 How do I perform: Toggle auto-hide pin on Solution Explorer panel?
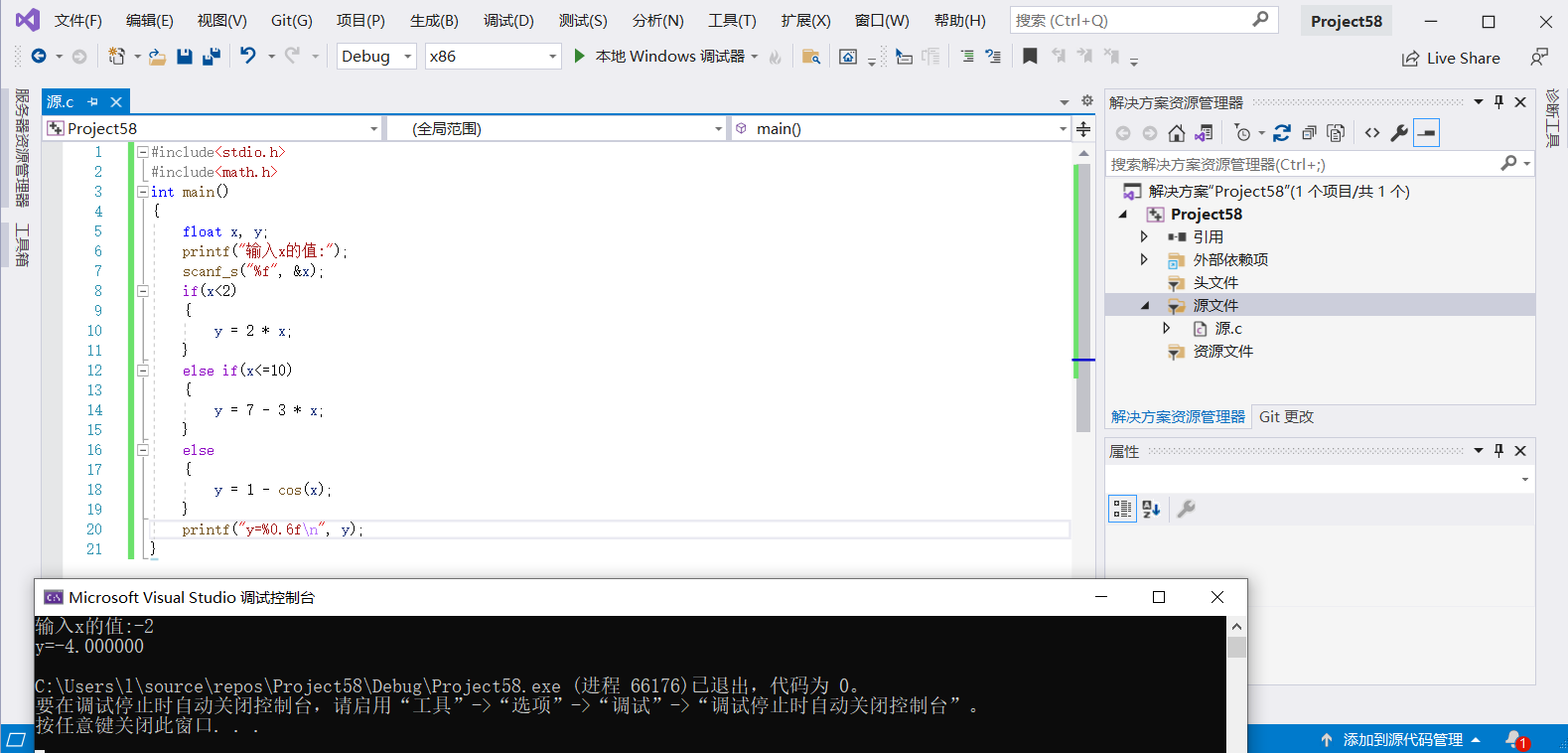[1499, 101]
